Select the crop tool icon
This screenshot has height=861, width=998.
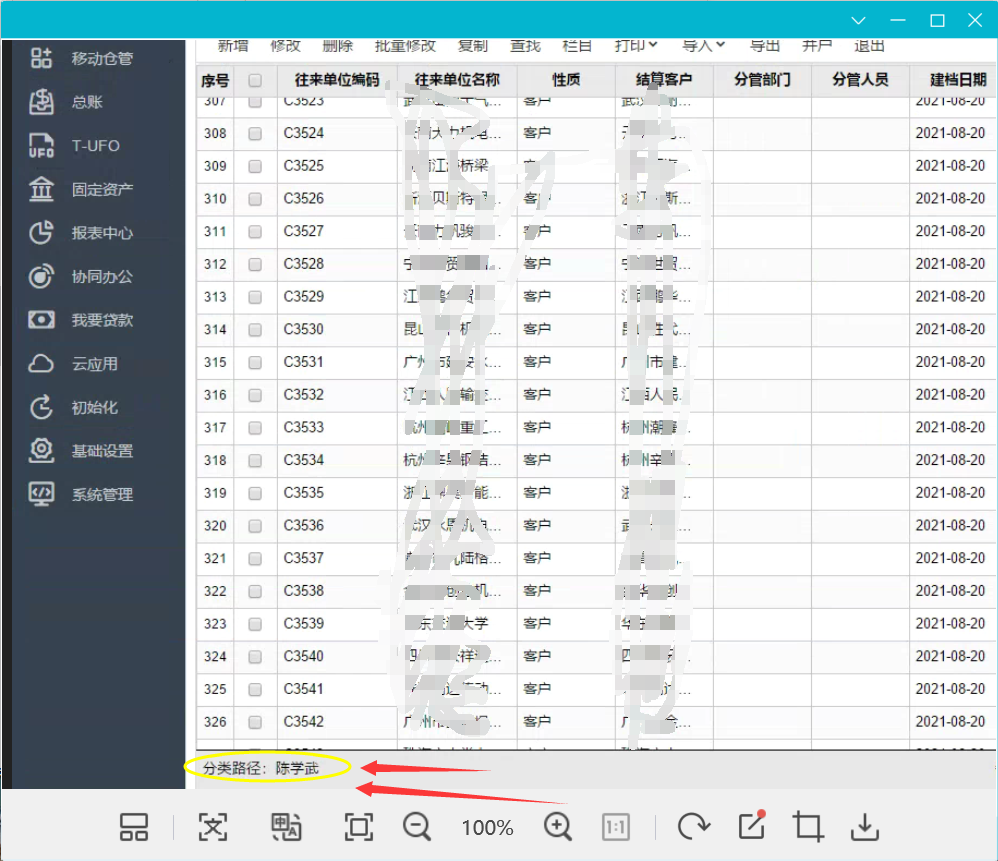coord(808,827)
